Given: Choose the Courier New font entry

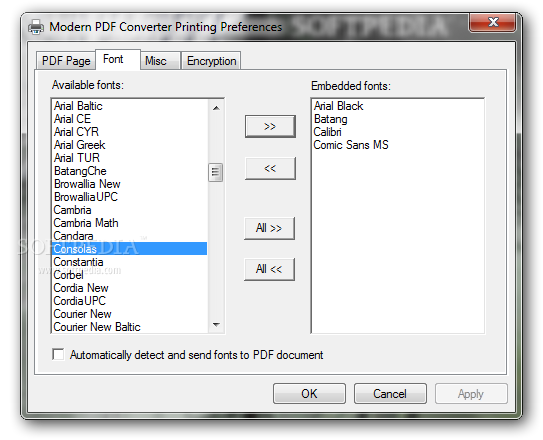Looking at the screenshot, I should (130, 314).
